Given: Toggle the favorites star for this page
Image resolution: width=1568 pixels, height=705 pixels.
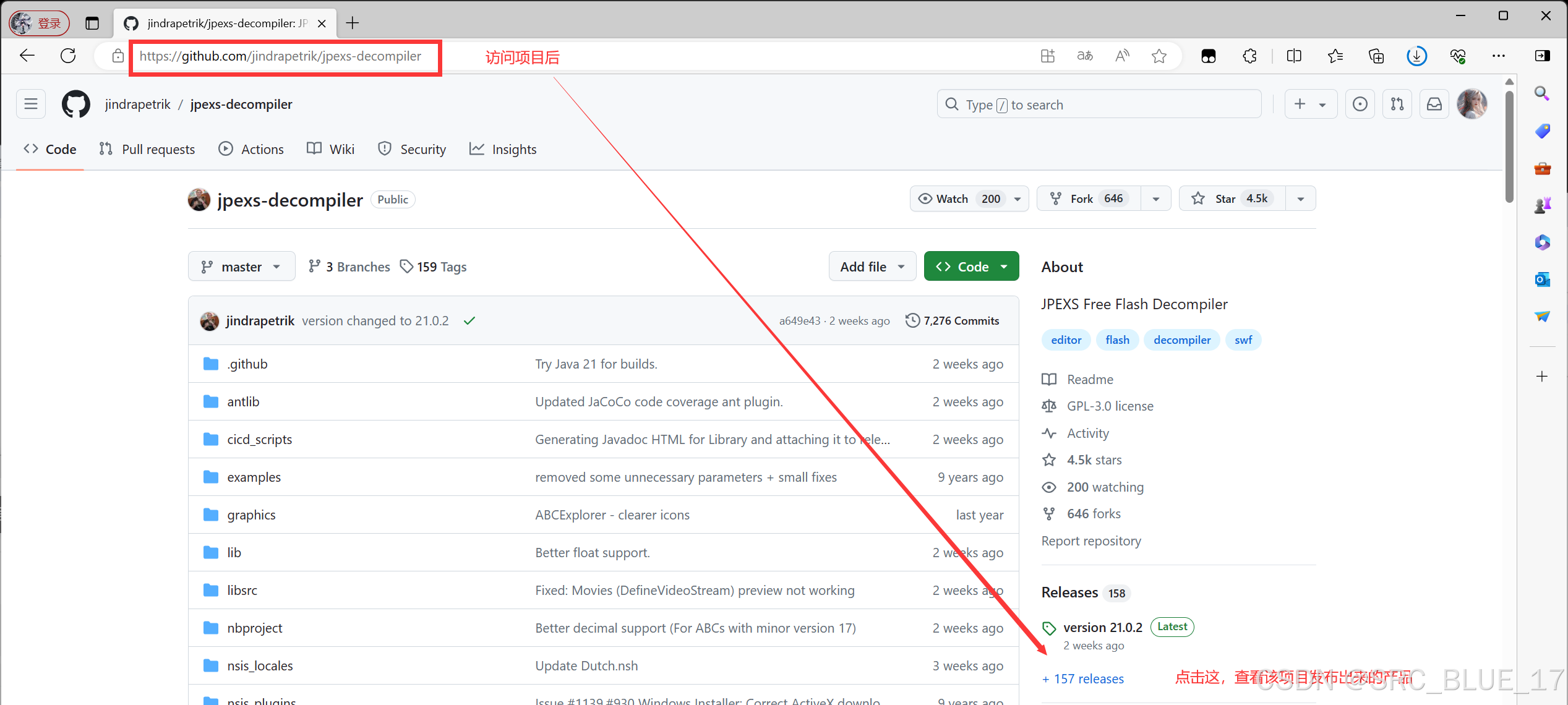Looking at the screenshot, I should click(x=1159, y=56).
